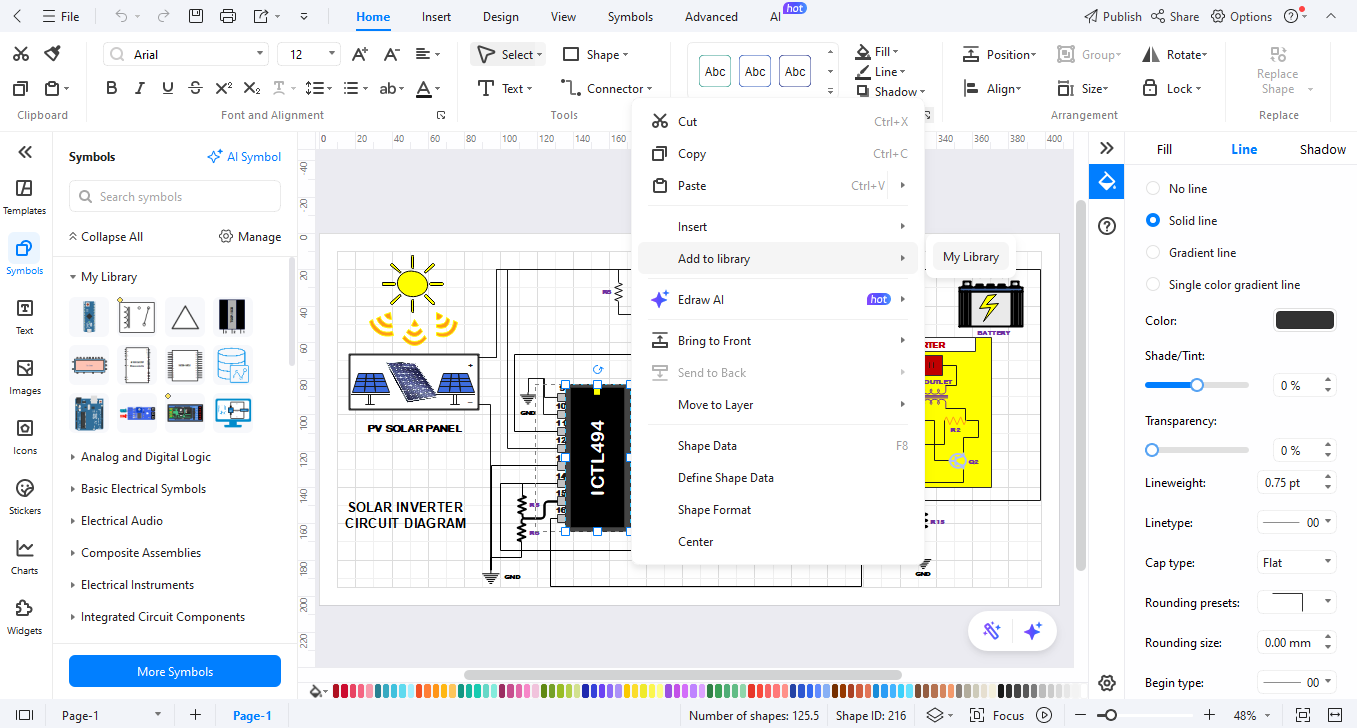Switch to the Shadow tab in right panel
The height and width of the screenshot is (728, 1357).
click(x=1322, y=149)
